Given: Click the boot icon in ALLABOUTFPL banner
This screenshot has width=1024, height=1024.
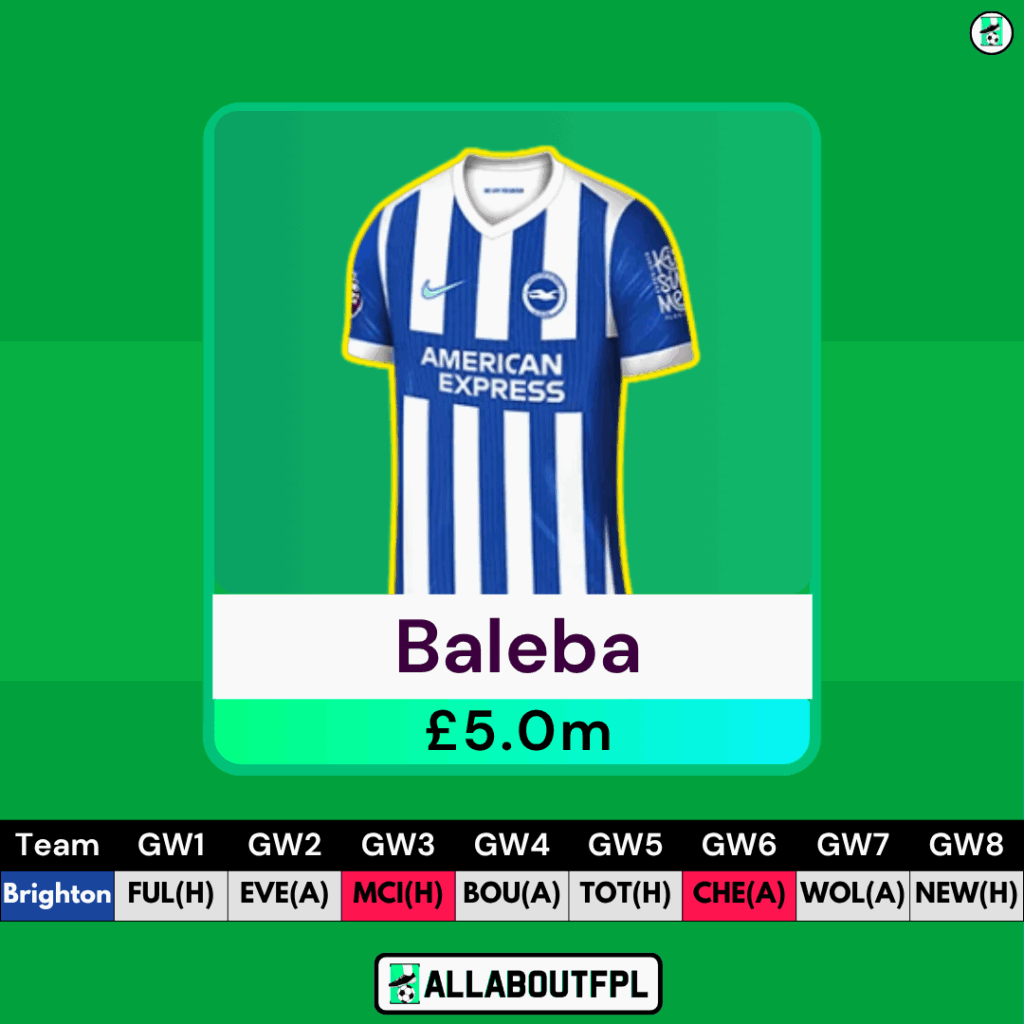Looking at the screenshot, I should 404,984.
